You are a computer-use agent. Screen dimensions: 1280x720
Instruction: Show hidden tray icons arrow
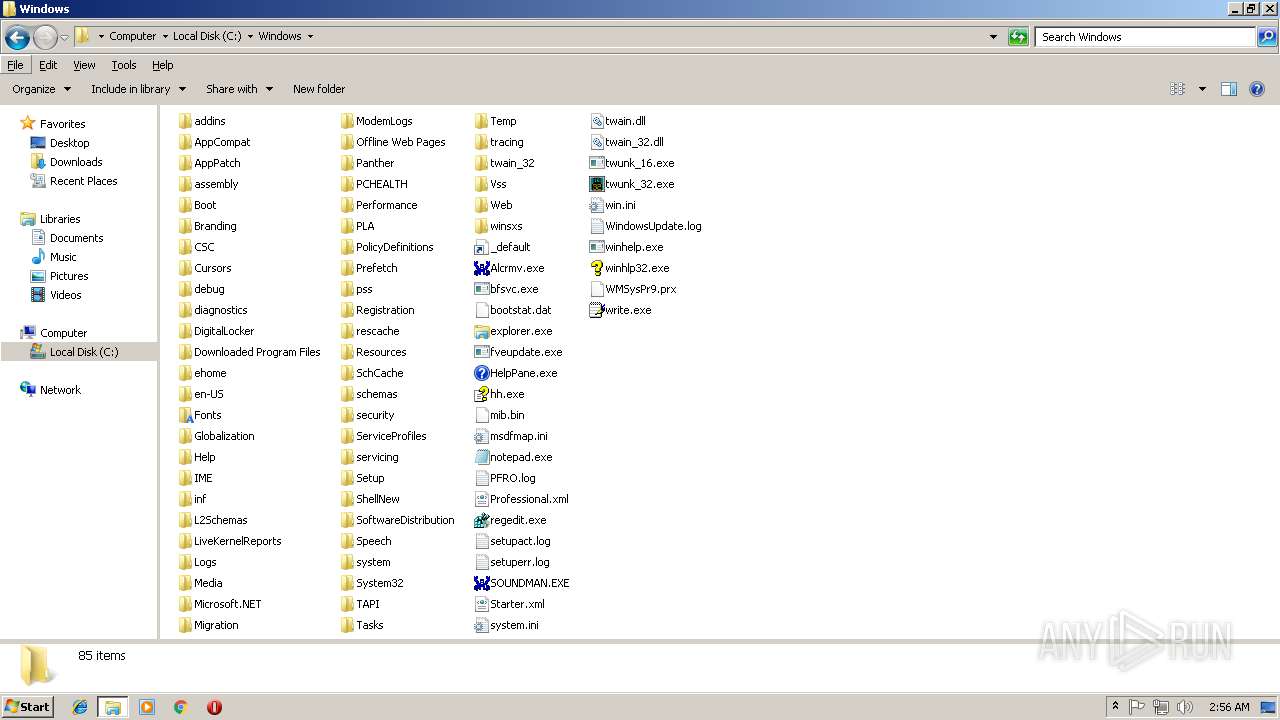click(x=1115, y=707)
